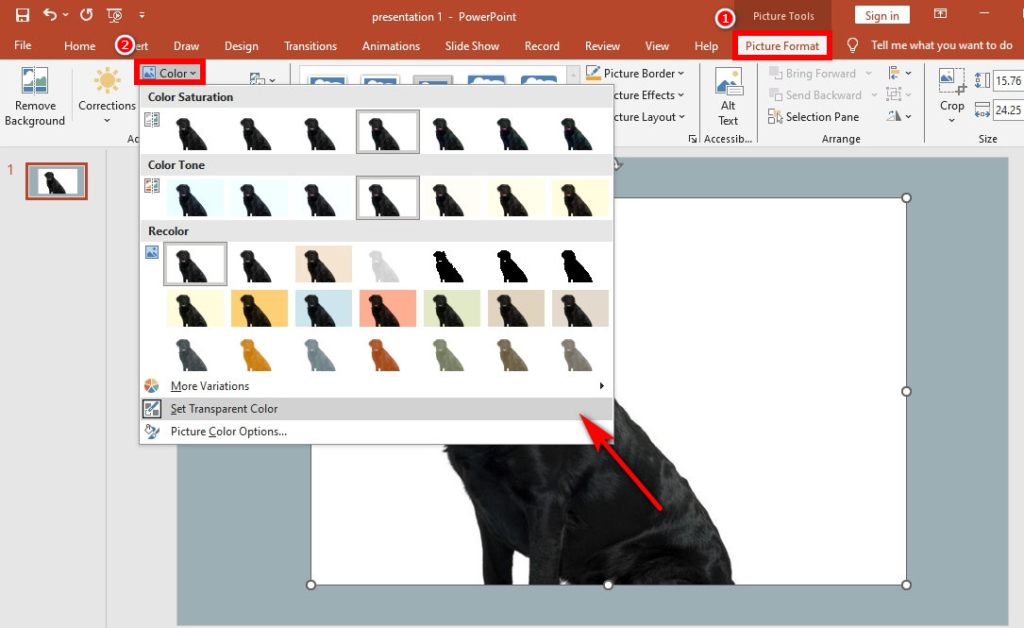Switch to the Animations tab

click(390, 45)
